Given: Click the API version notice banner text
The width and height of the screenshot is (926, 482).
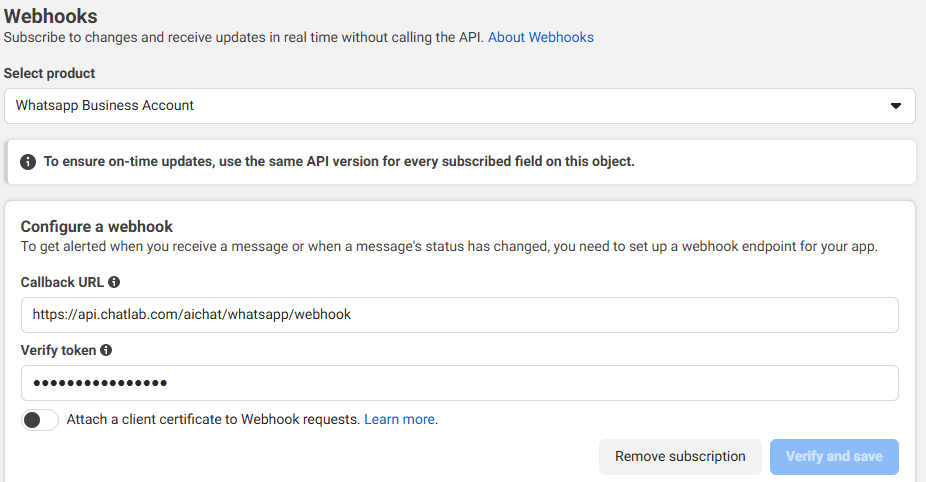Looking at the screenshot, I should pos(339,161).
